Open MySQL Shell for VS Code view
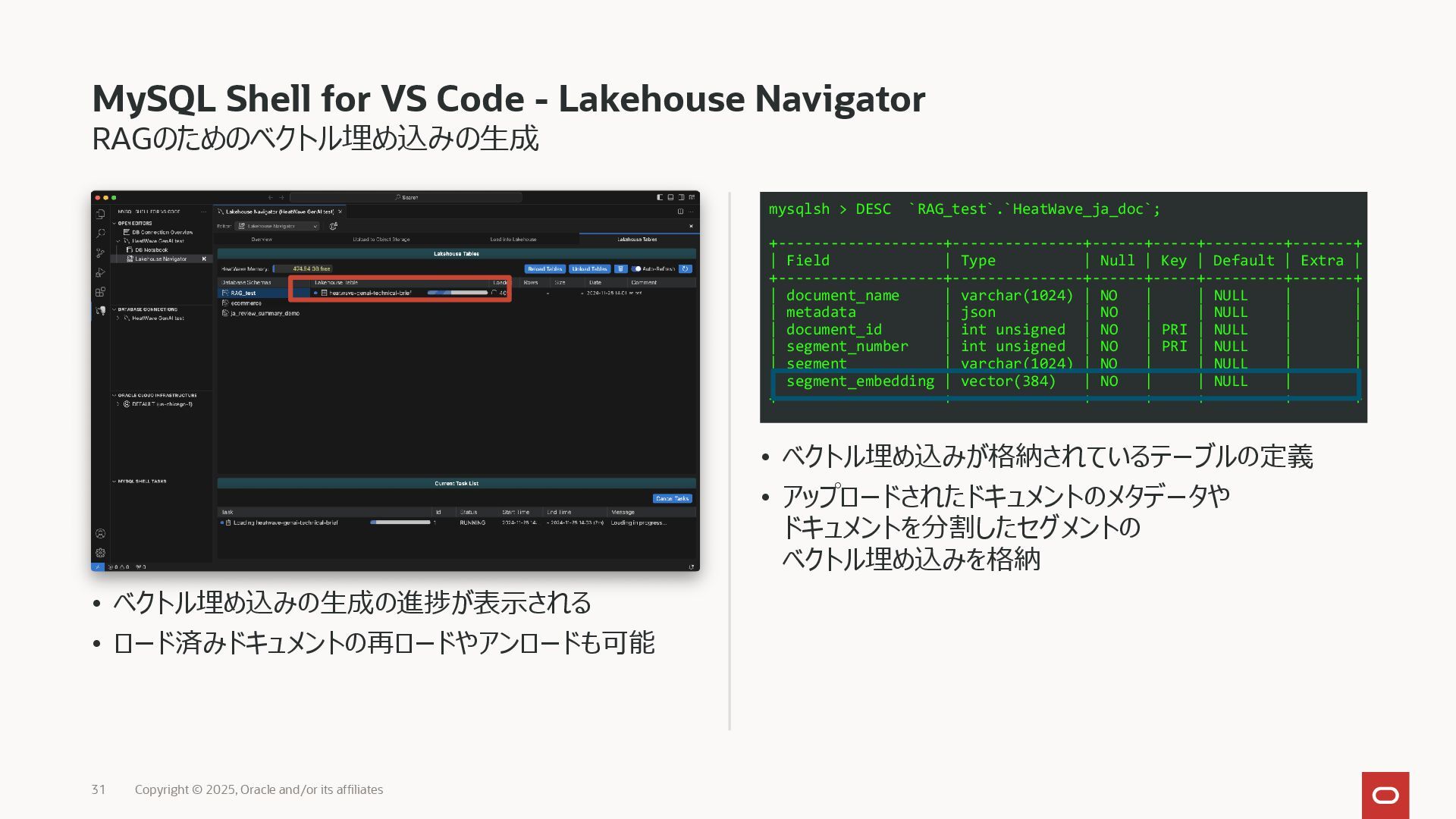 100,311
